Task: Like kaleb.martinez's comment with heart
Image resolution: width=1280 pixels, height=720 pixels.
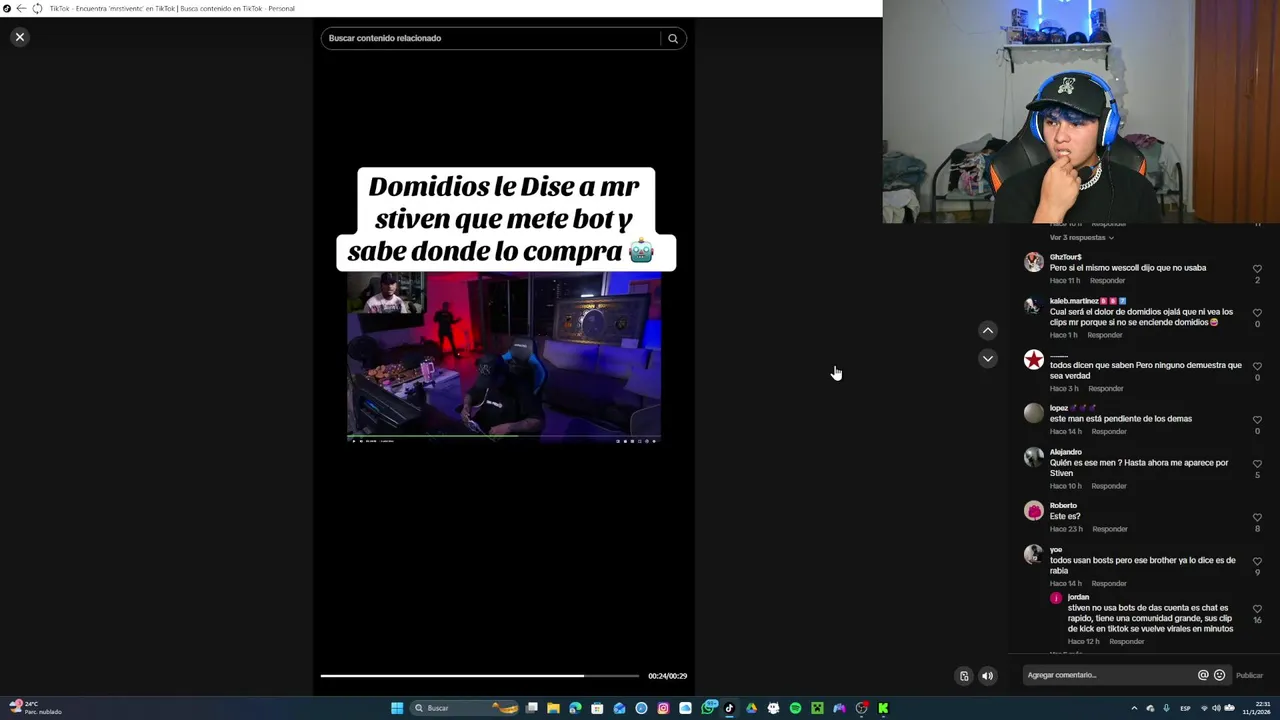Action: click(x=1257, y=313)
